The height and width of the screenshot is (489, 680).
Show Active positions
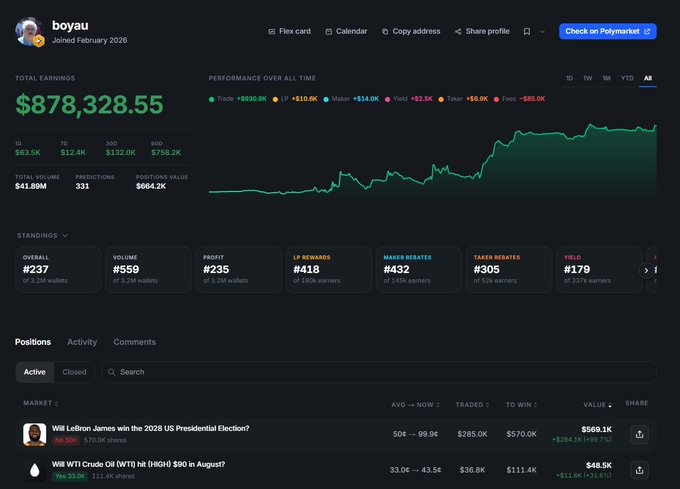click(x=35, y=372)
